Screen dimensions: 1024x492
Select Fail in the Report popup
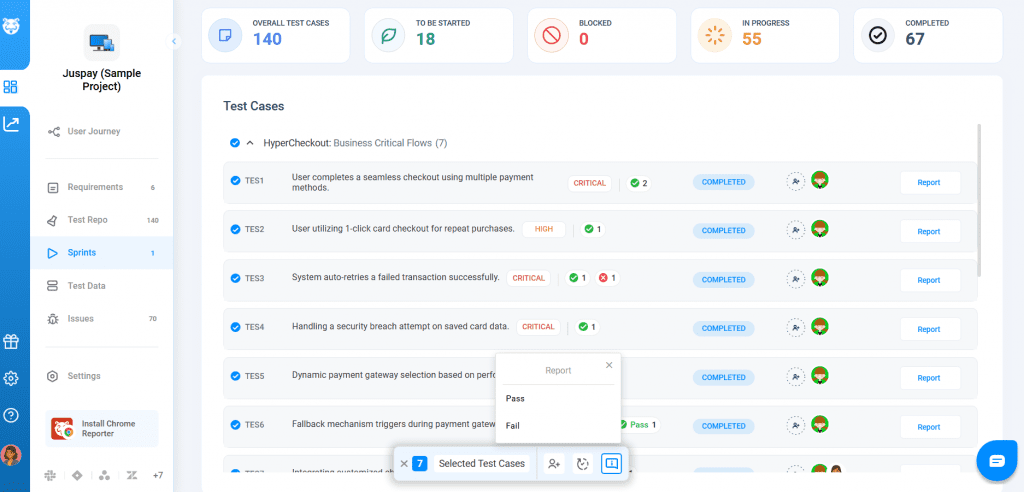(512, 426)
